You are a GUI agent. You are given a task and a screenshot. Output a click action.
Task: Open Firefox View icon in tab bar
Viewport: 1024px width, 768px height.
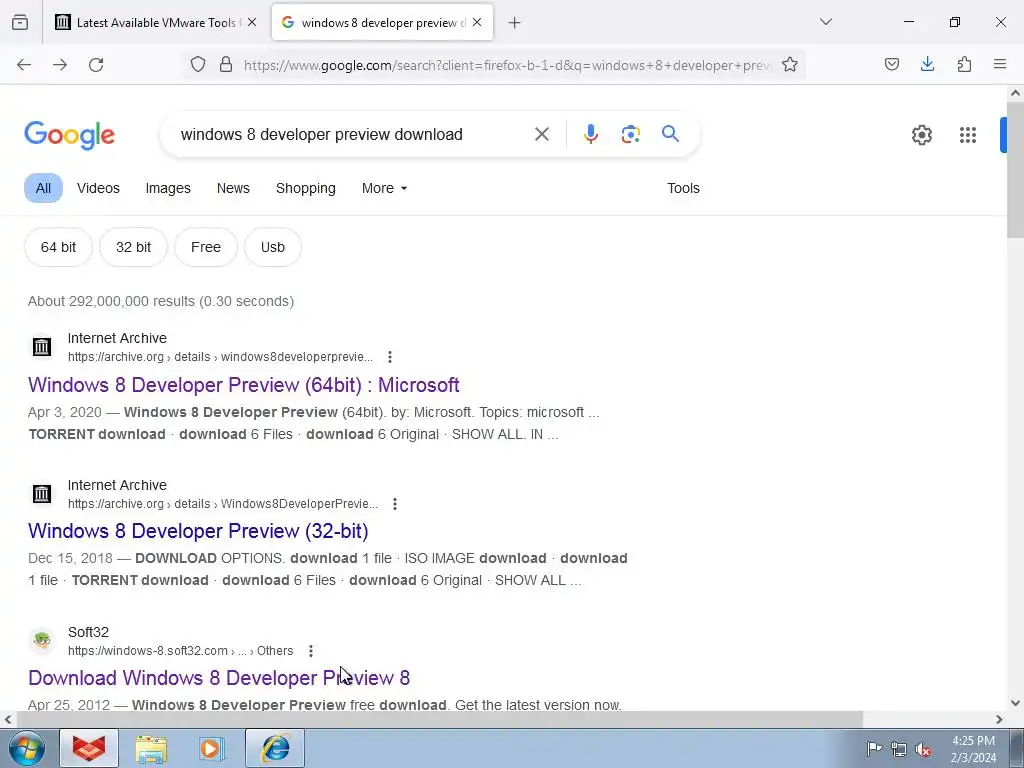coord(20,23)
